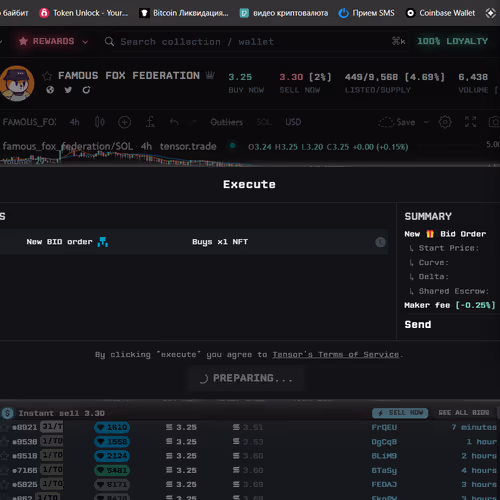Favorite NFT #9518 with its star

[x=4, y=456]
